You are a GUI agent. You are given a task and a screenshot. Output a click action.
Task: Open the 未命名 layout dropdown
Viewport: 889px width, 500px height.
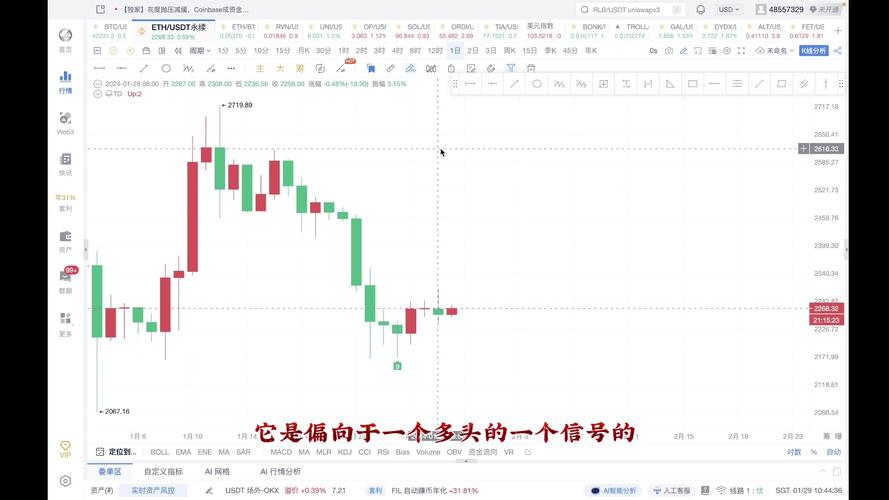[x=775, y=50]
